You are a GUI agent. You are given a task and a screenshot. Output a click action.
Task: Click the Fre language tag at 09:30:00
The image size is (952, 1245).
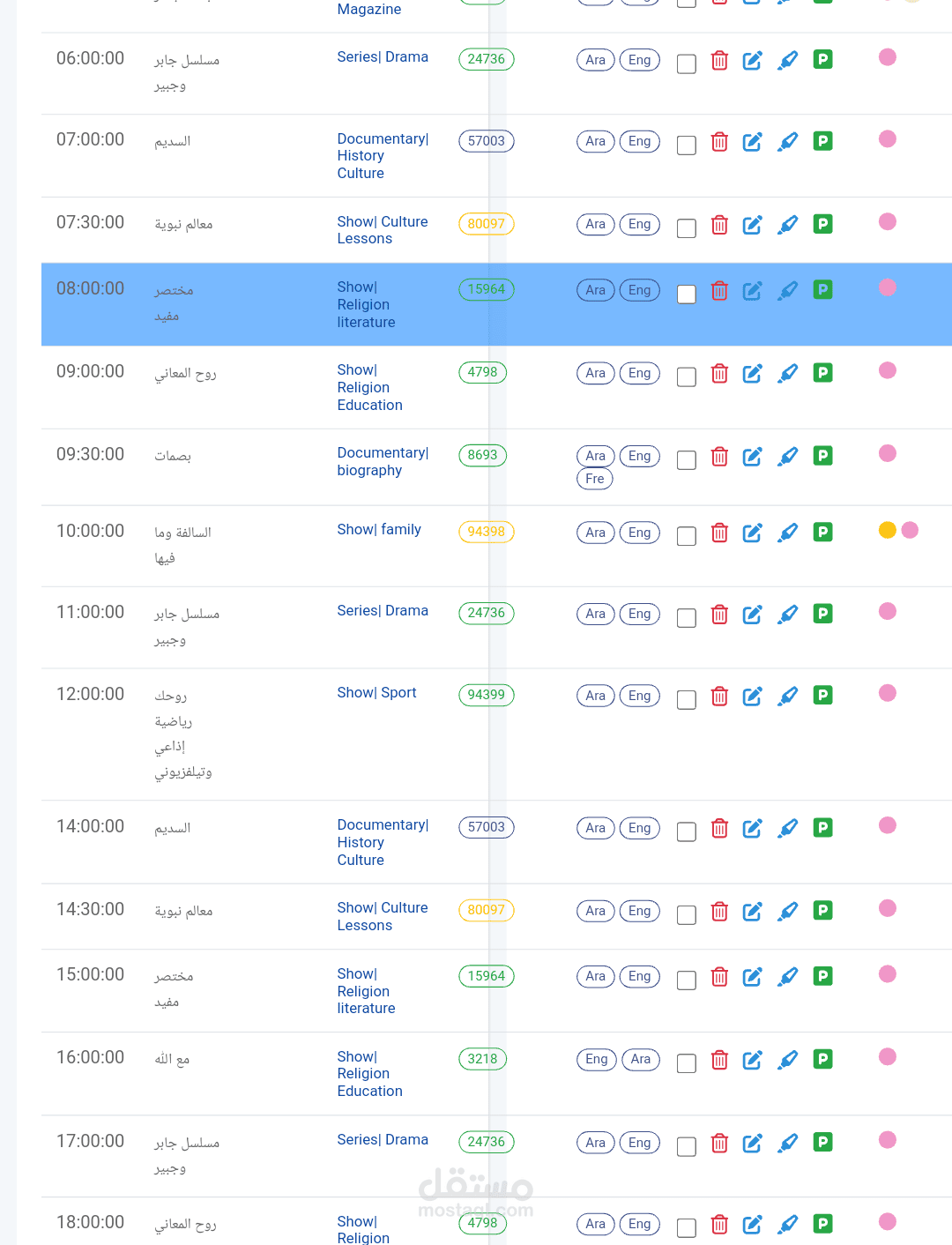(x=595, y=479)
